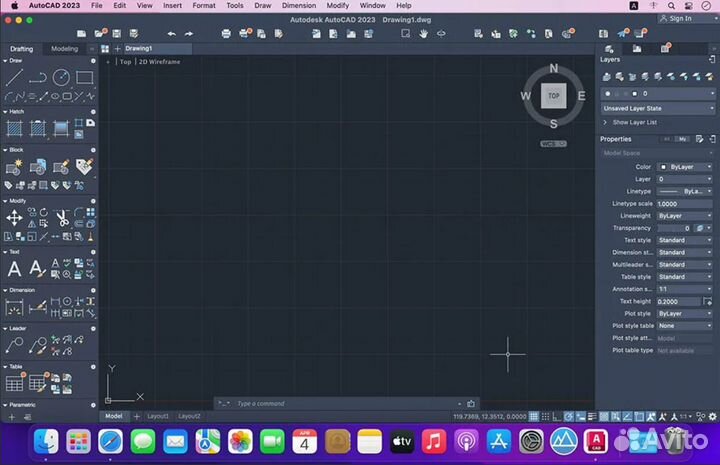Toggle Polar Tracking in status bar
The image size is (720, 465).
(x=568, y=416)
